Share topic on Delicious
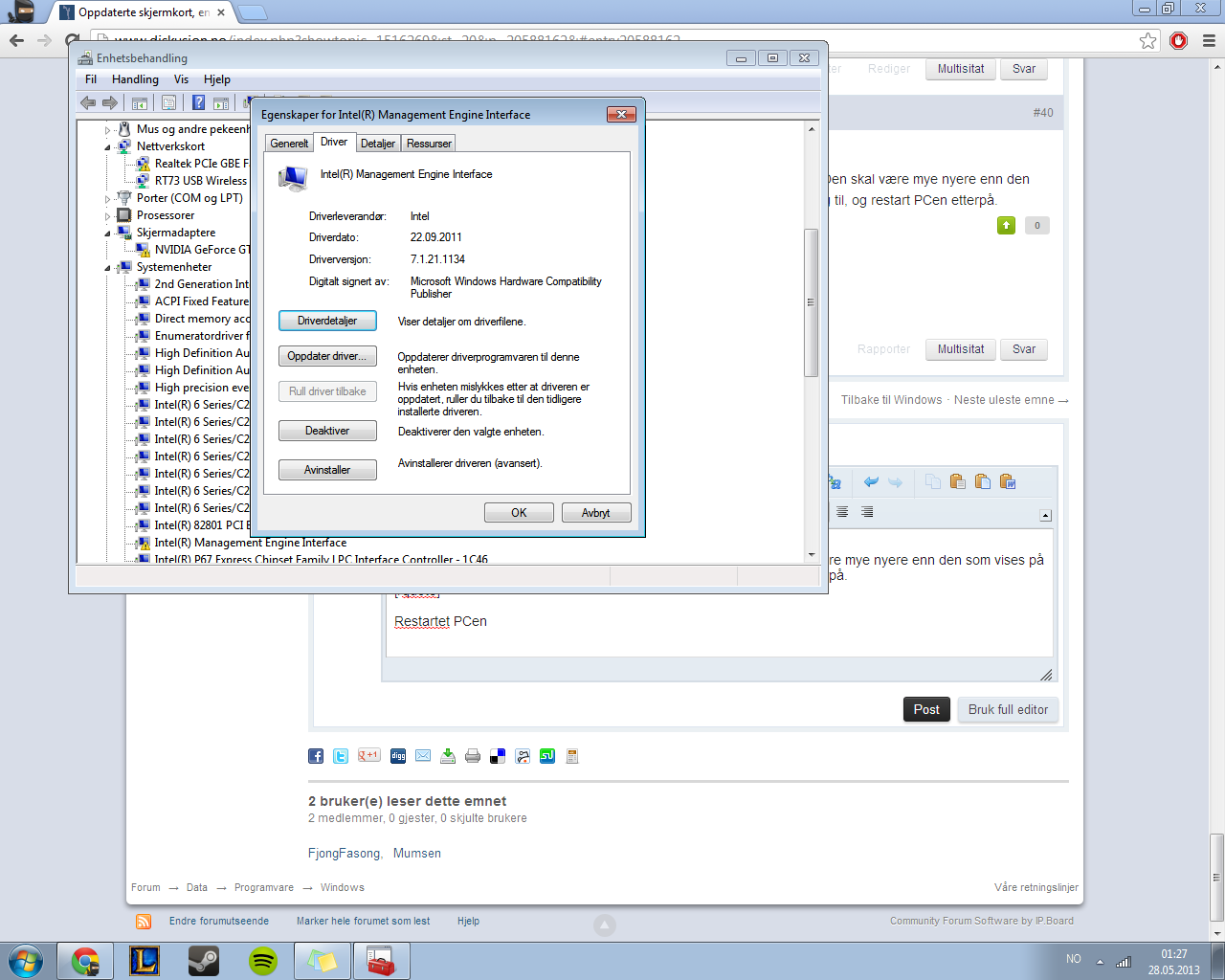Viewport: 1225px width, 980px height. [498, 756]
